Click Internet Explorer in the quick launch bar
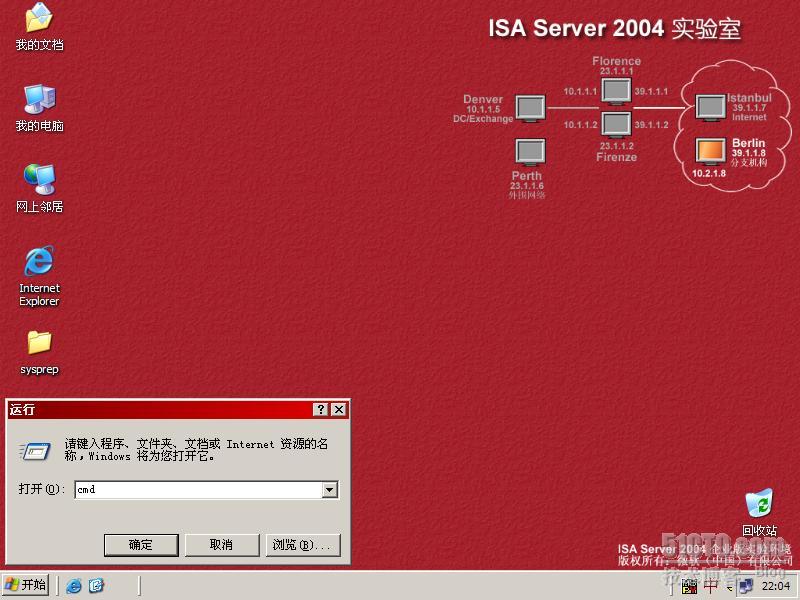This screenshot has height=600, width=800. point(74,585)
